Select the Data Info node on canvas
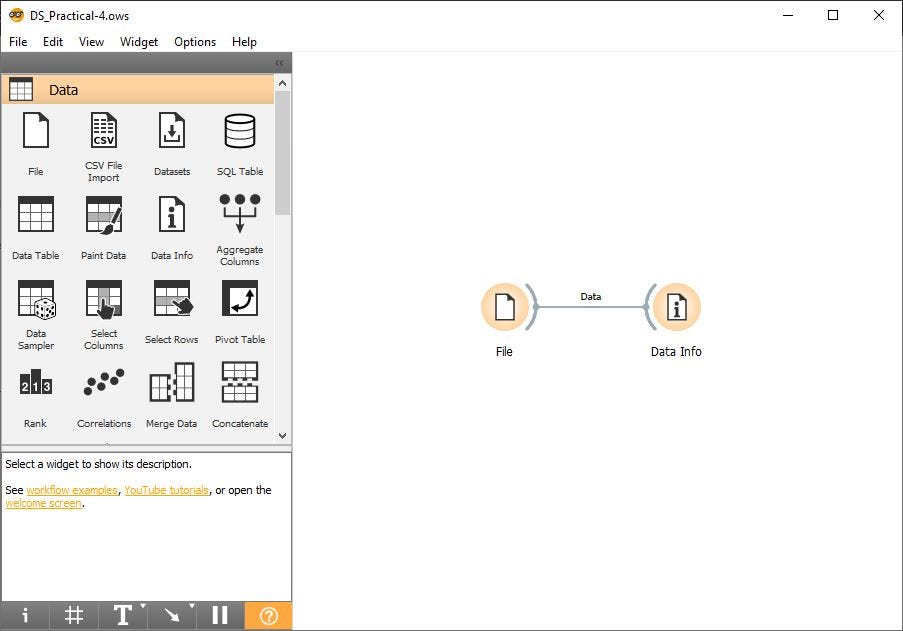This screenshot has height=631, width=903. tap(677, 307)
